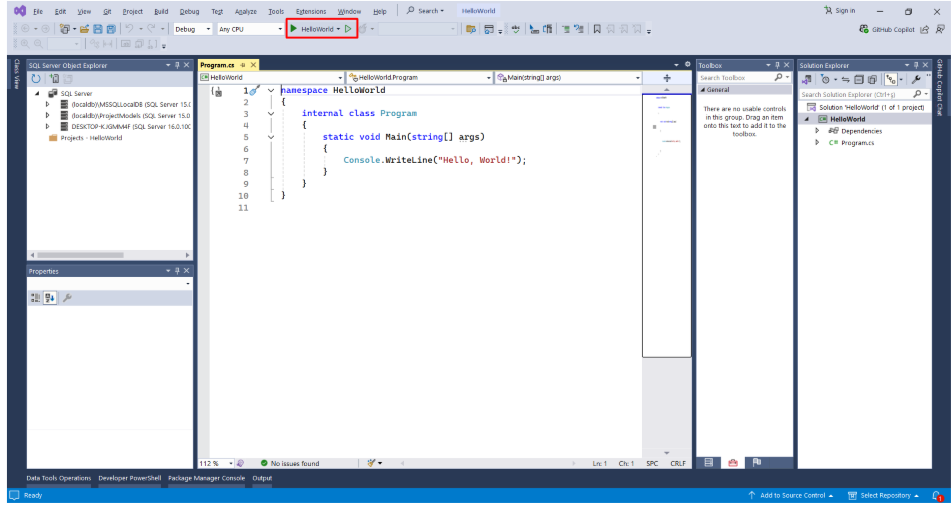Click Add to Source Control
The image size is (952, 505).
tap(790, 495)
